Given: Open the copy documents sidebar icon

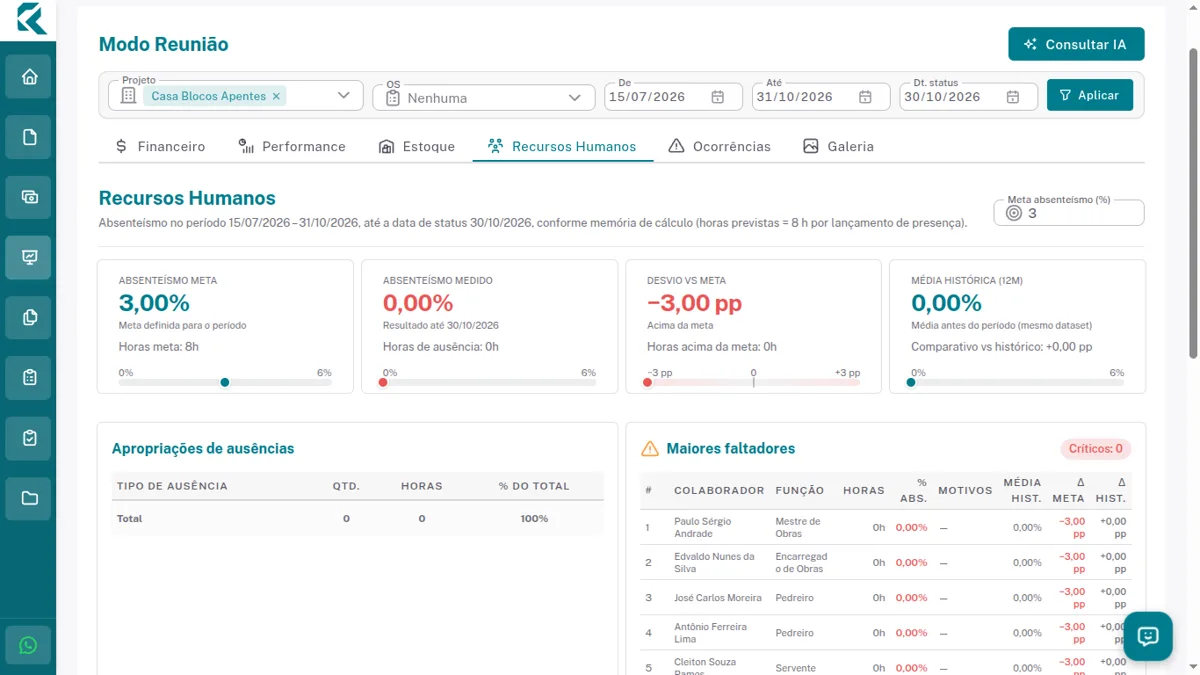Looking at the screenshot, I should [x=29, y=317].
